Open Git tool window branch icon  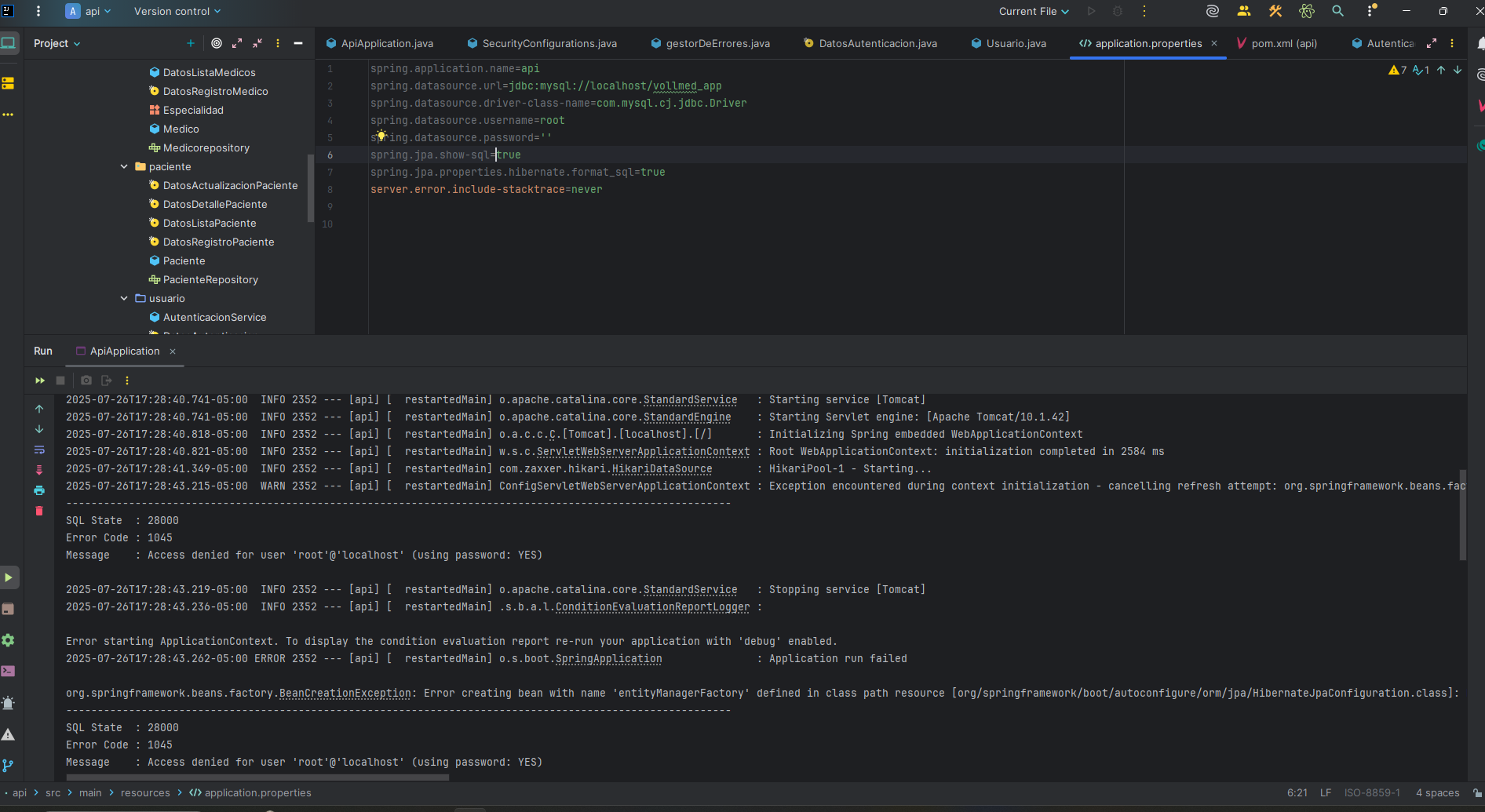(9, 766)
